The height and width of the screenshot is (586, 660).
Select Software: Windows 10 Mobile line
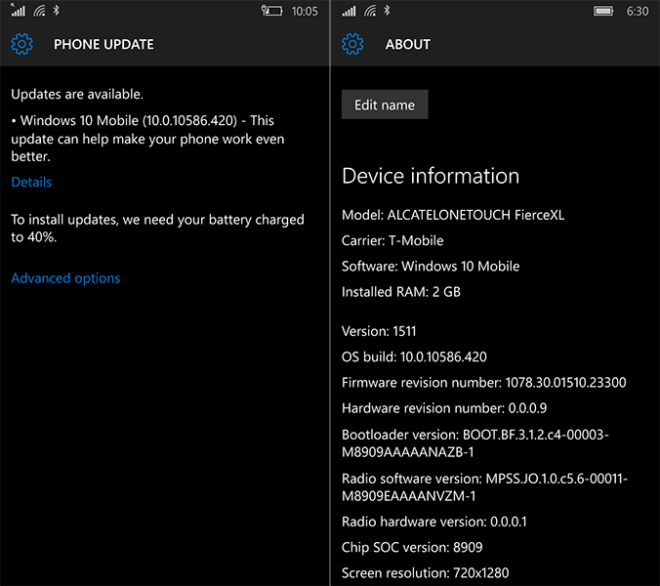(431, 266)
